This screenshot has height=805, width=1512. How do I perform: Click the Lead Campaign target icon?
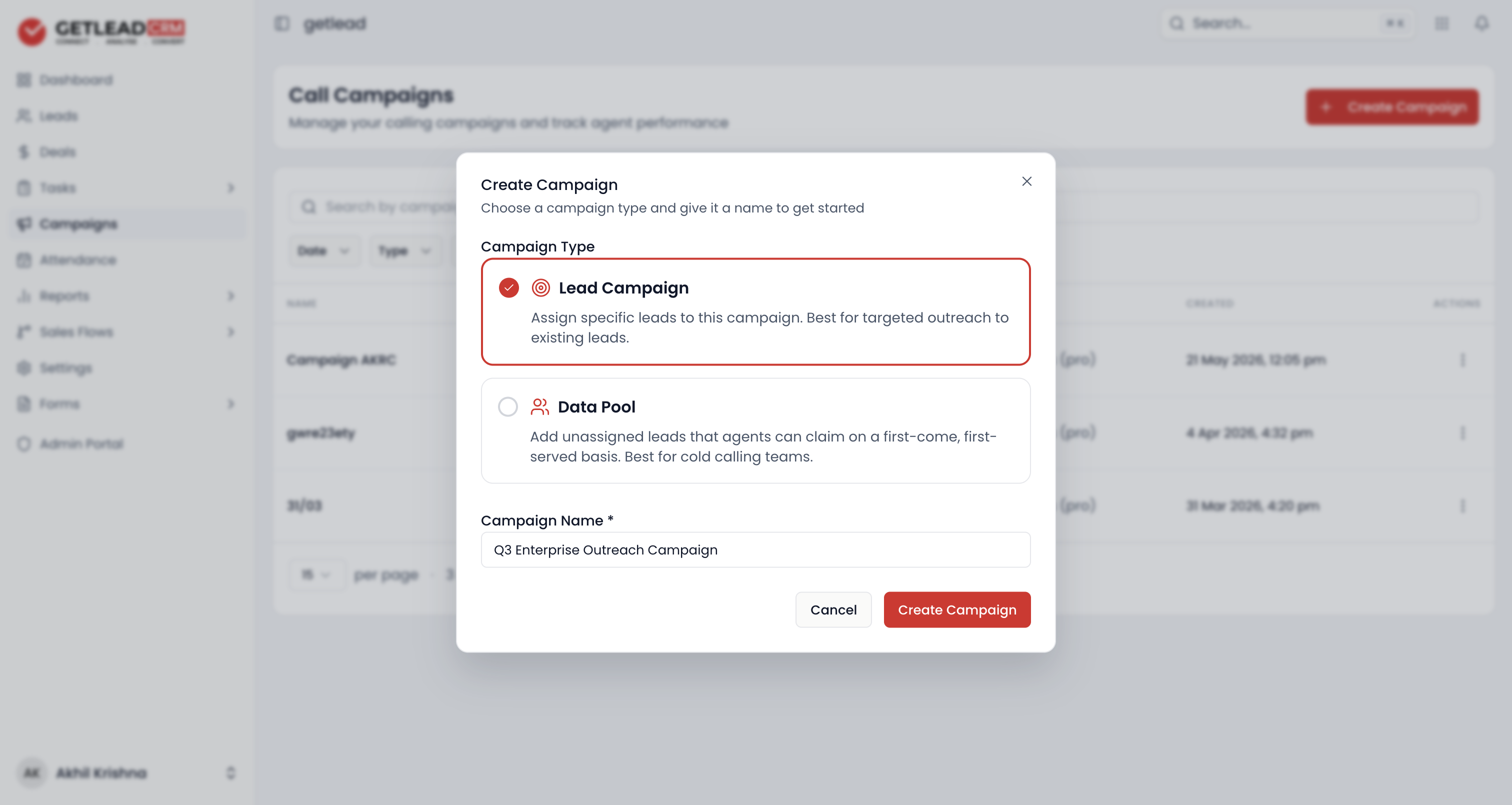click(540, 287)
